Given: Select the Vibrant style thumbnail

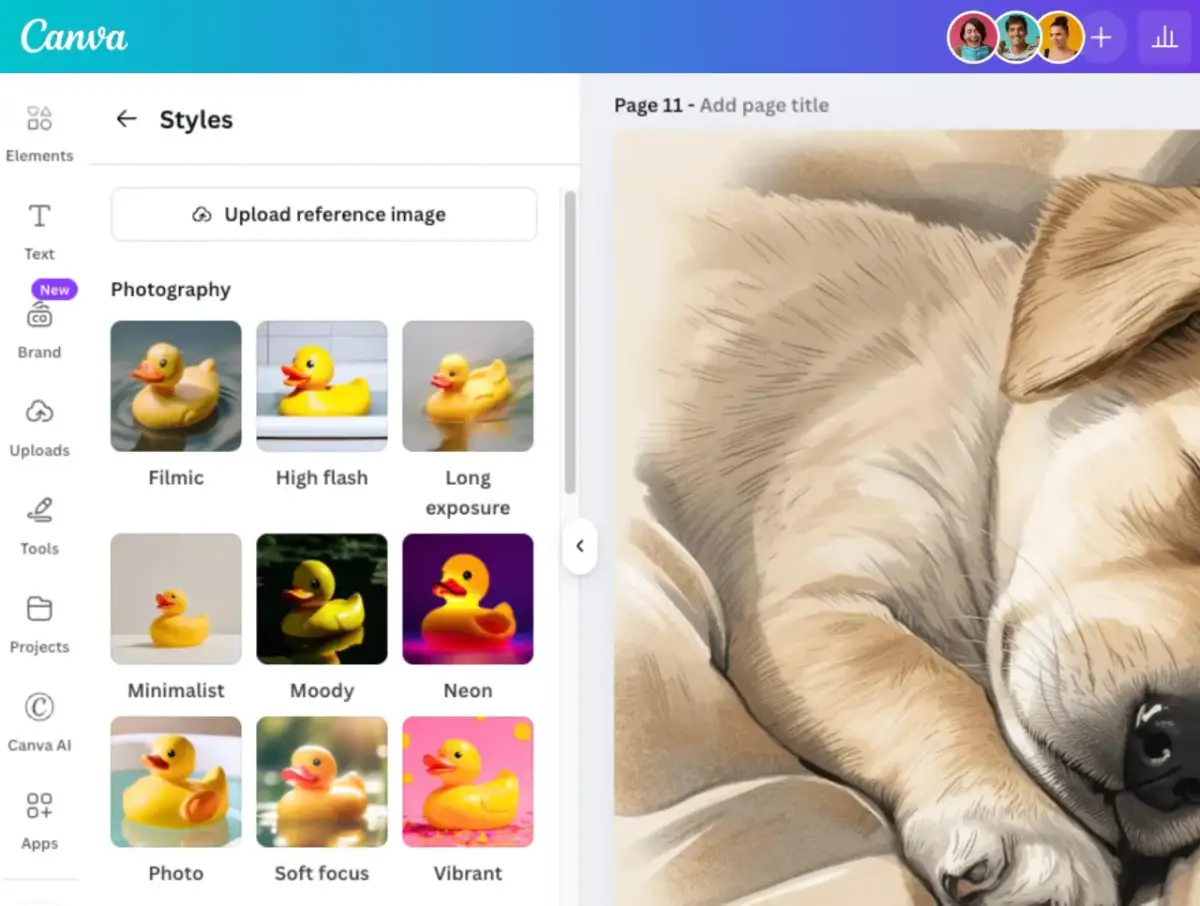Looking at the screenshot, I should click(468, 781).
